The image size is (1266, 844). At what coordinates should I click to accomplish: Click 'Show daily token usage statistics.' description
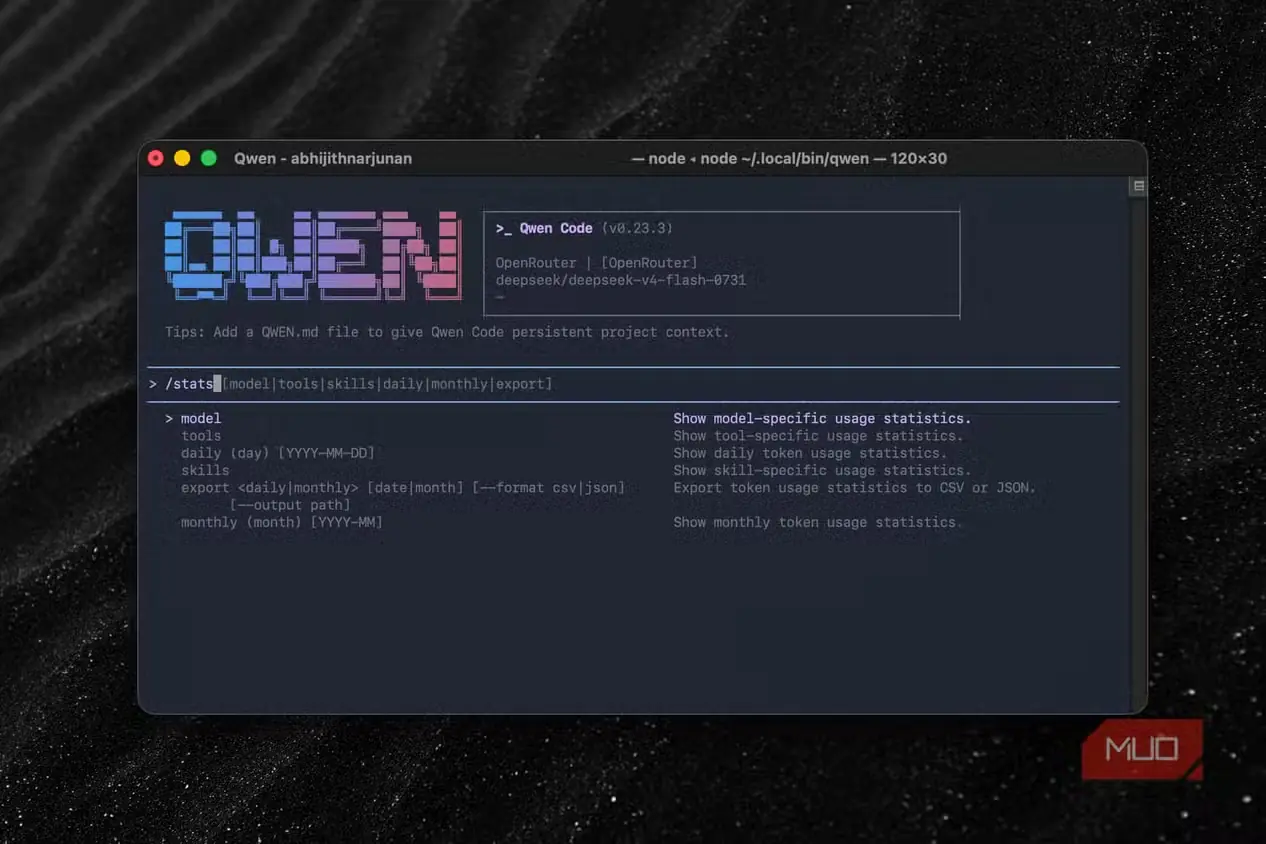point(810,453)
